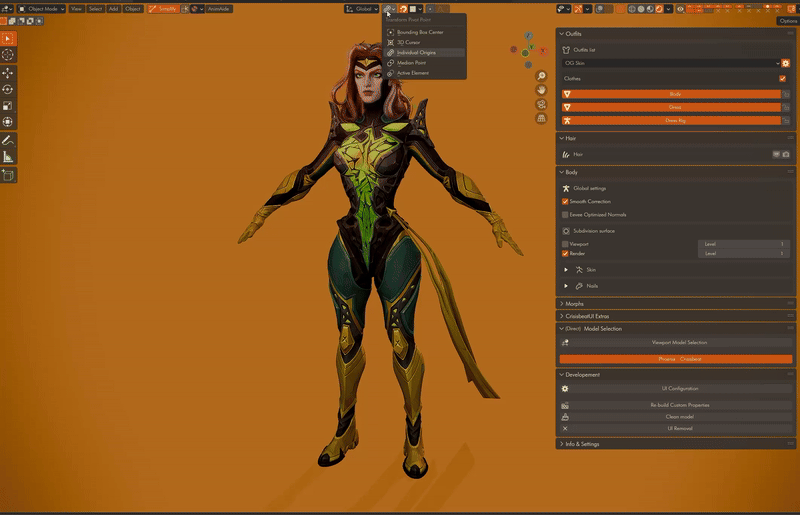
Task: Open Outfits settings gear icon
Action: point(786,63)
